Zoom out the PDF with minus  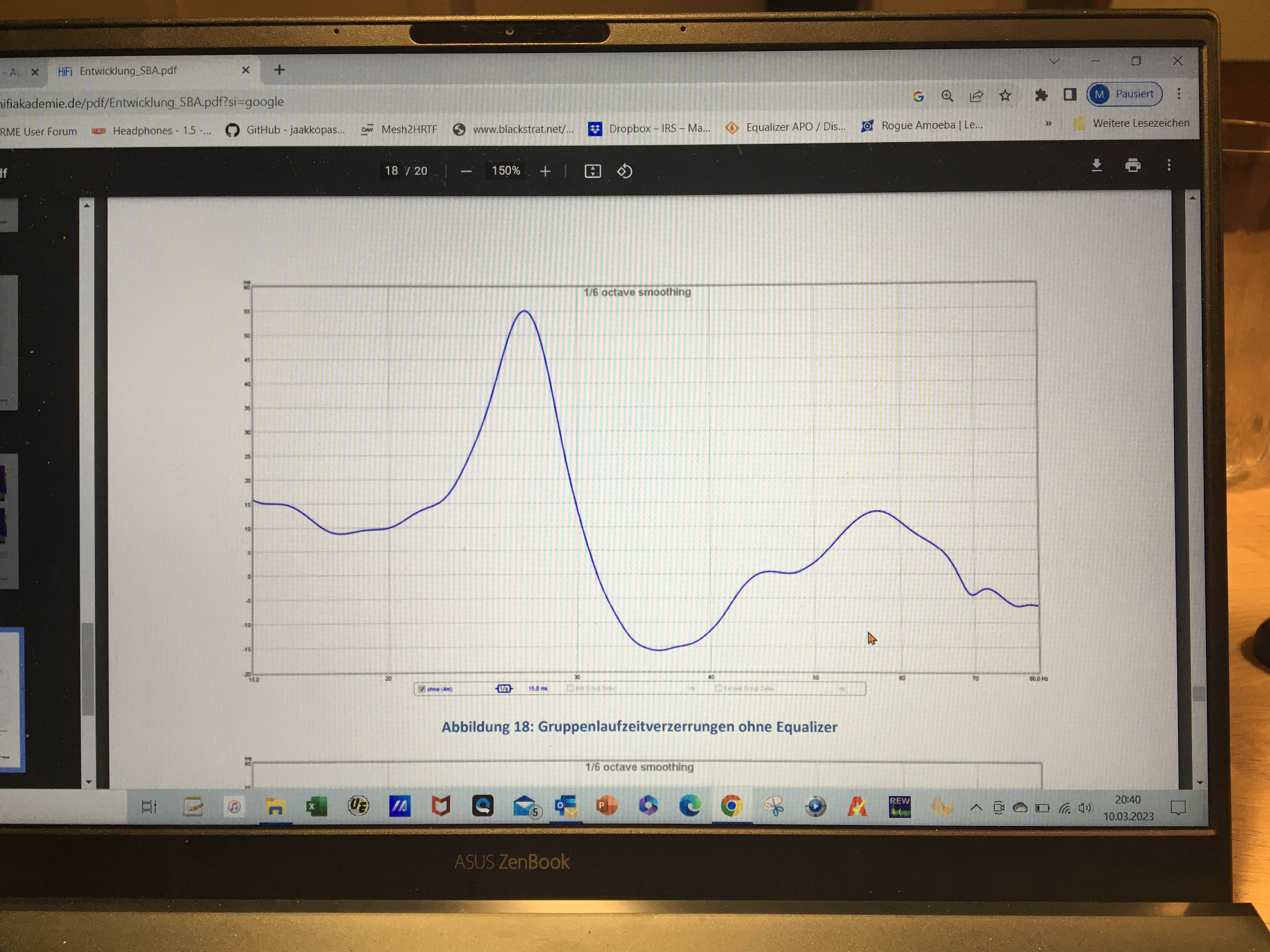point(466,172)
